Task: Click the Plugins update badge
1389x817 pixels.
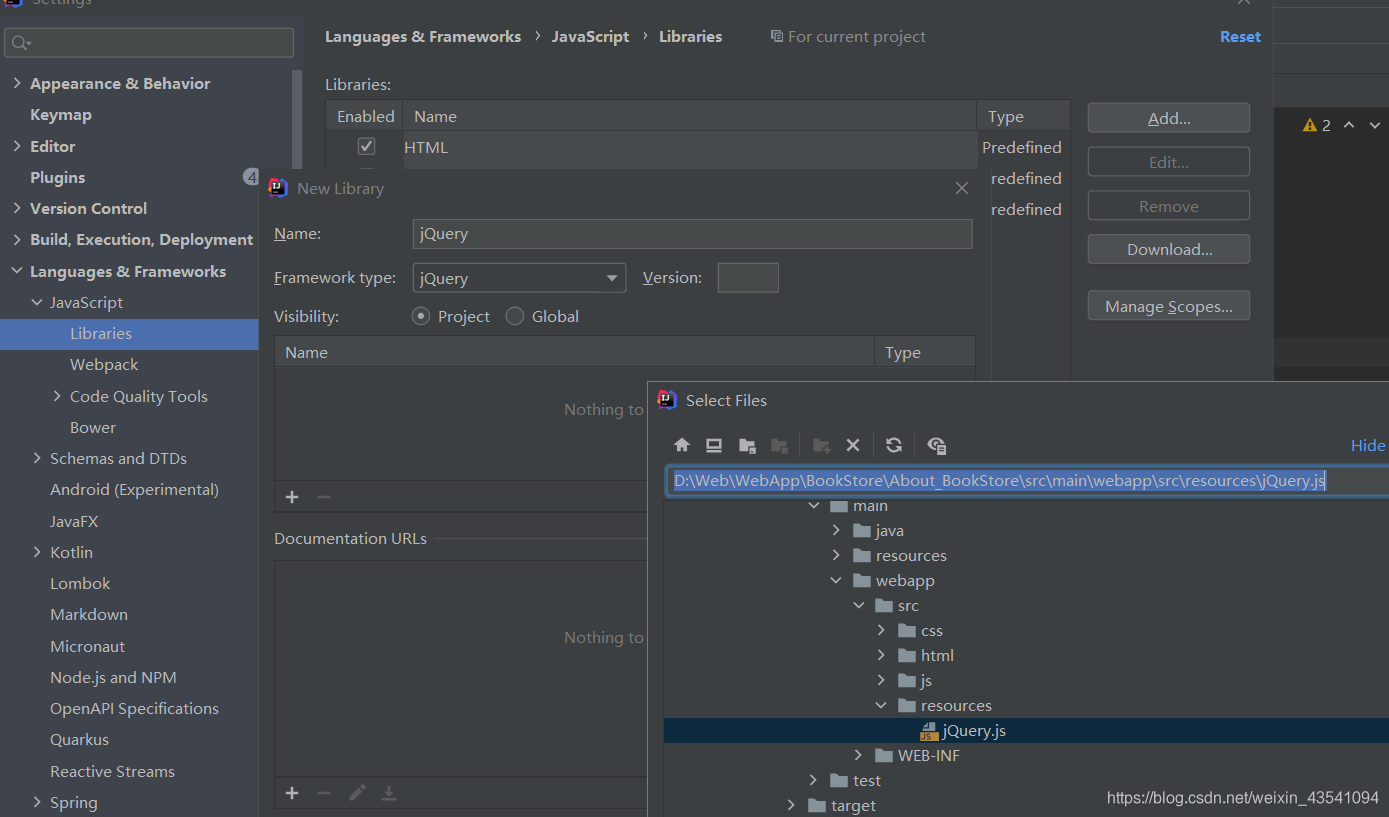Action: pos(251,177)
